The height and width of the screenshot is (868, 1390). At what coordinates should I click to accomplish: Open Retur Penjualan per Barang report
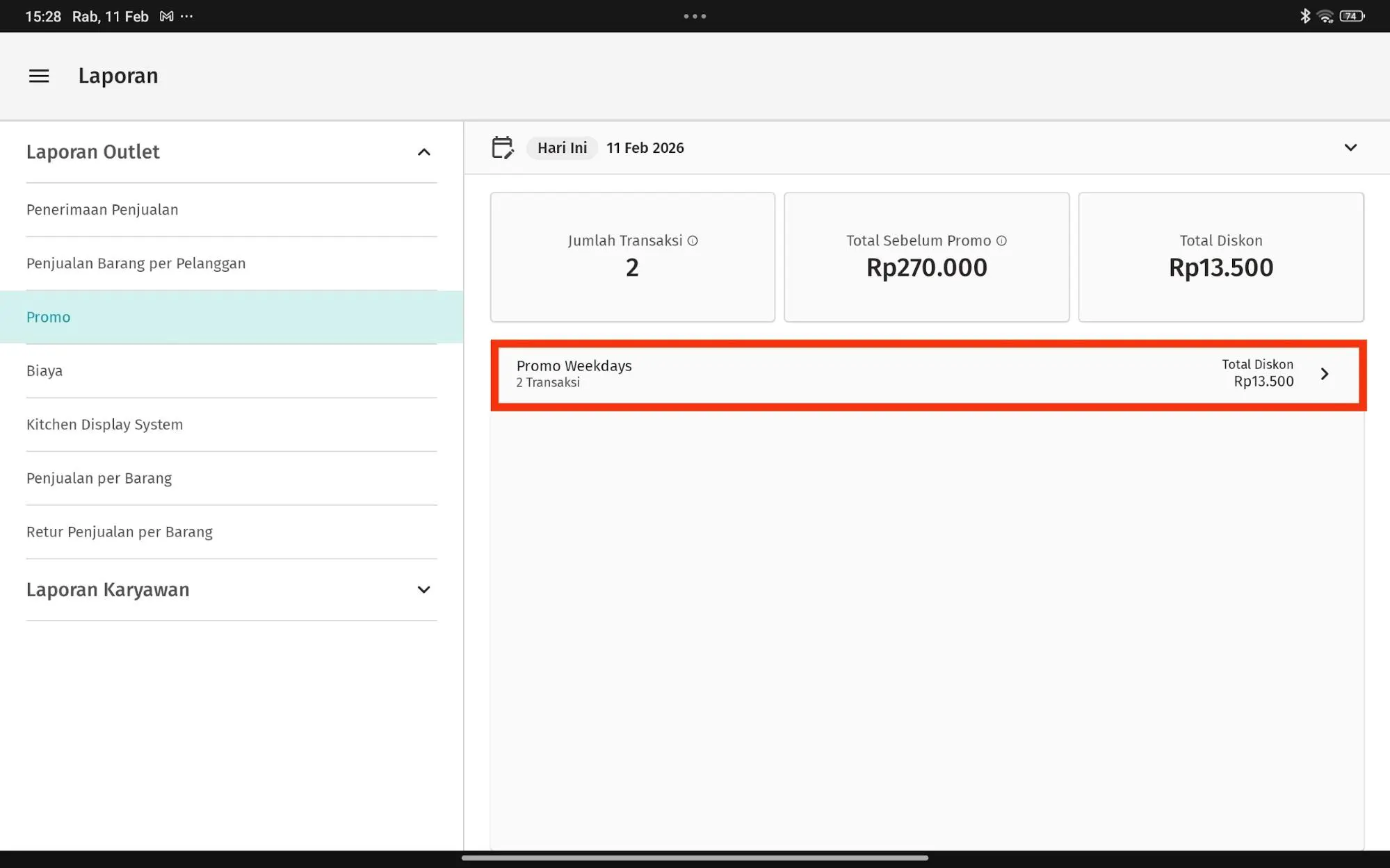pyautogui.click(x=120, y=532)
